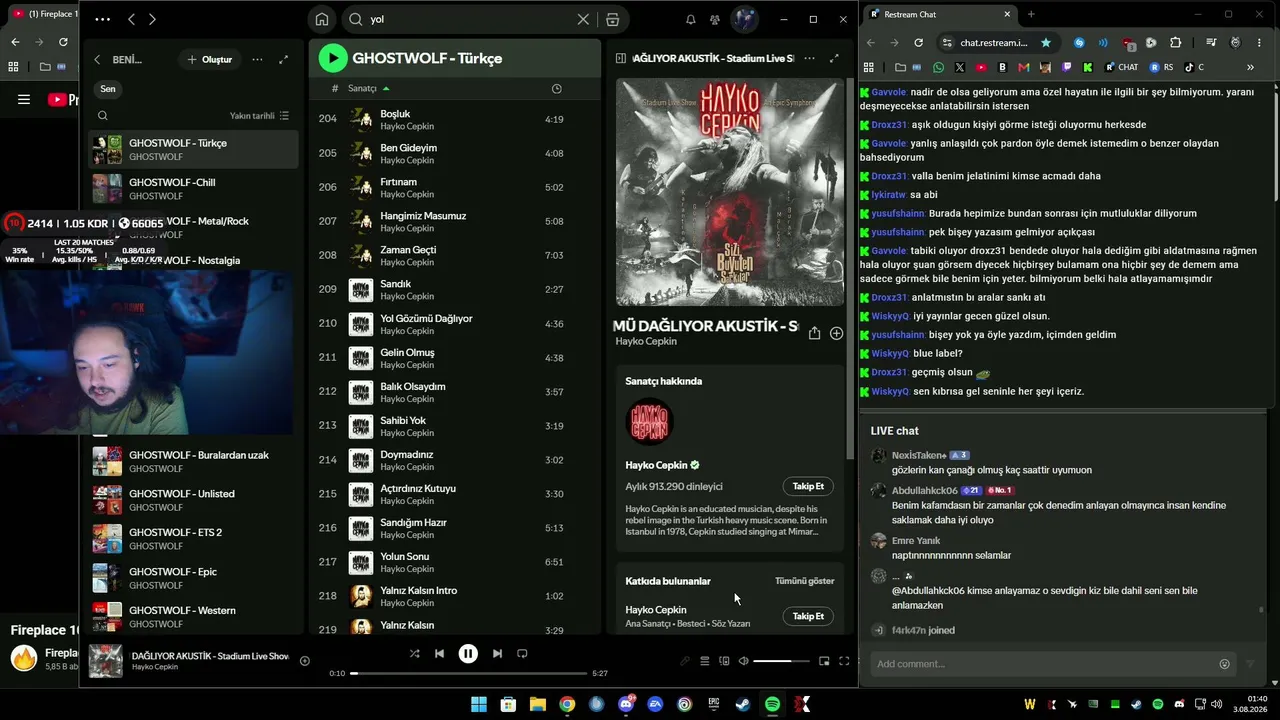Open Spotify notifications bell

pyautogui.click(x=690, y=19)
